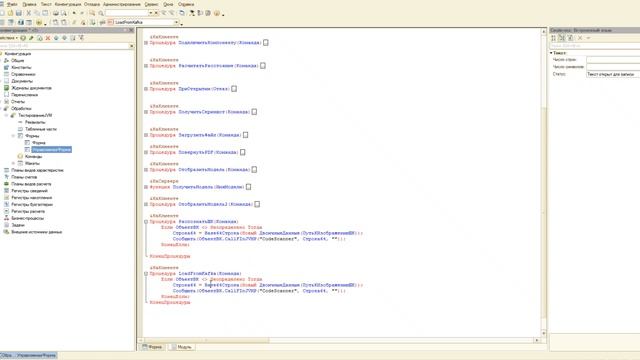Select the Отчеты tree node
The image size is (640, 360).
[18, 102]
